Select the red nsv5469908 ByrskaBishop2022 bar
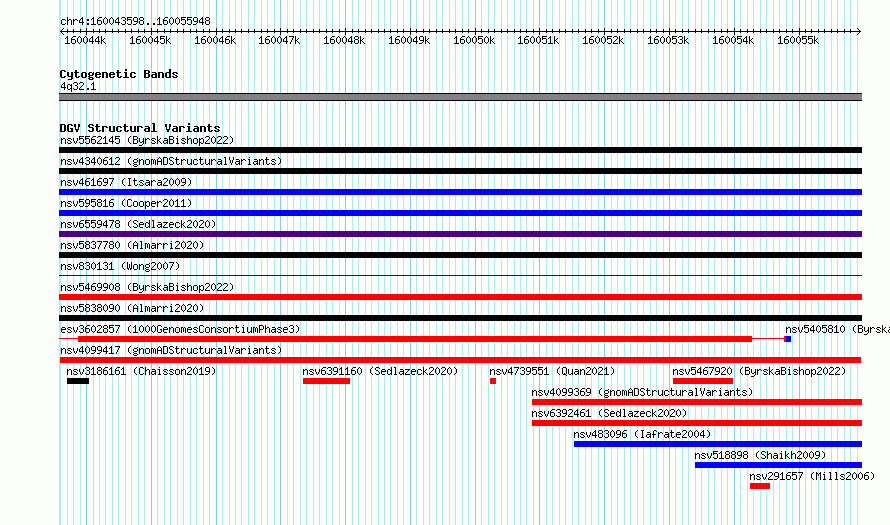Image resolution: width=890 pixels, height=525 pixels. pyautogui.click(x=460, y=297)
